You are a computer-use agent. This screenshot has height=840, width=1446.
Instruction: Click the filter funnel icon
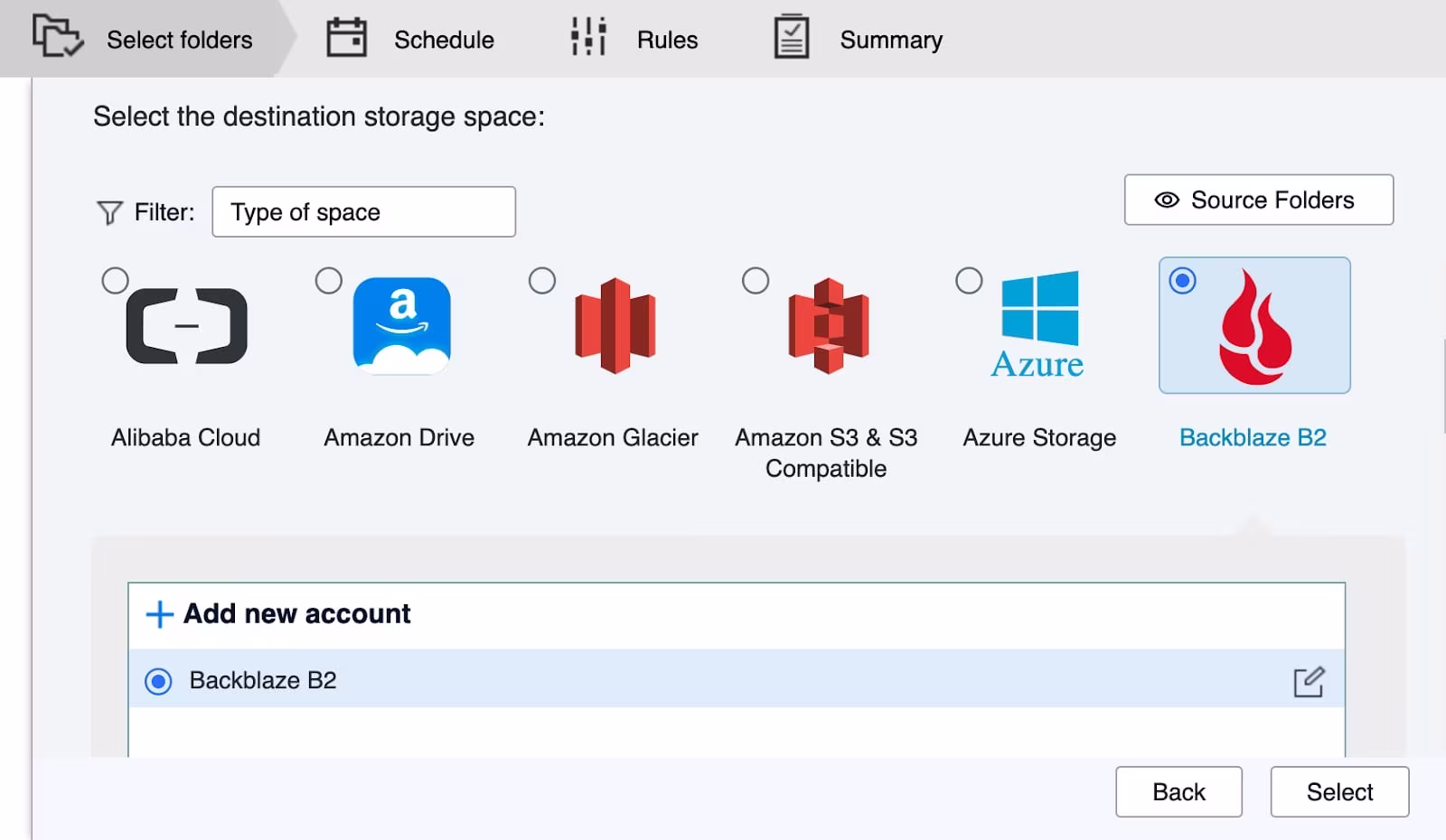pos(109,213)
